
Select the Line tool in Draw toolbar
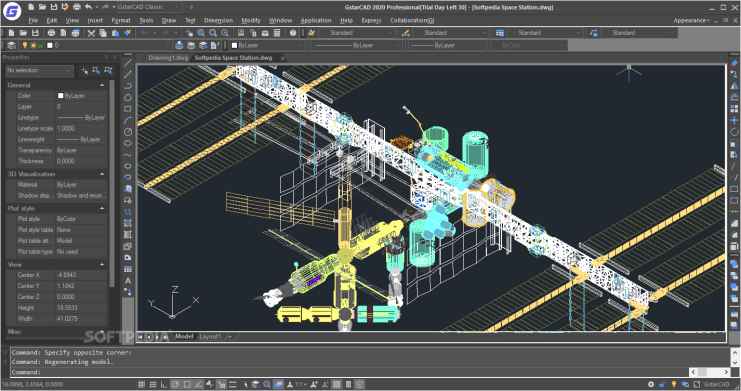[x=128, y=63]
